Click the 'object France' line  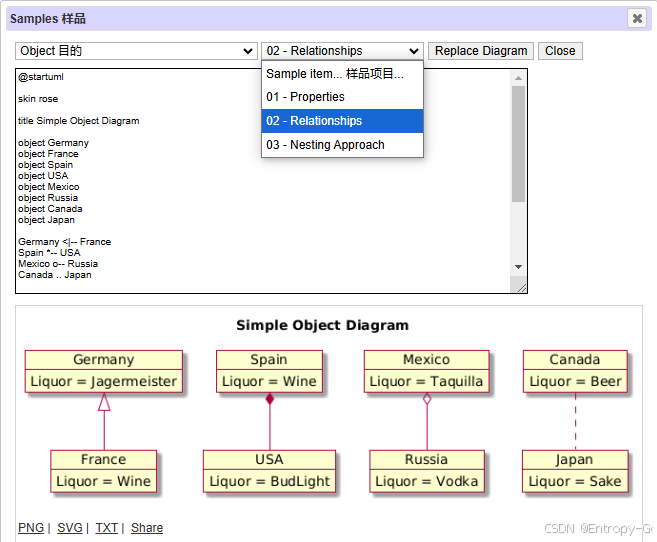tap(48, 154)
